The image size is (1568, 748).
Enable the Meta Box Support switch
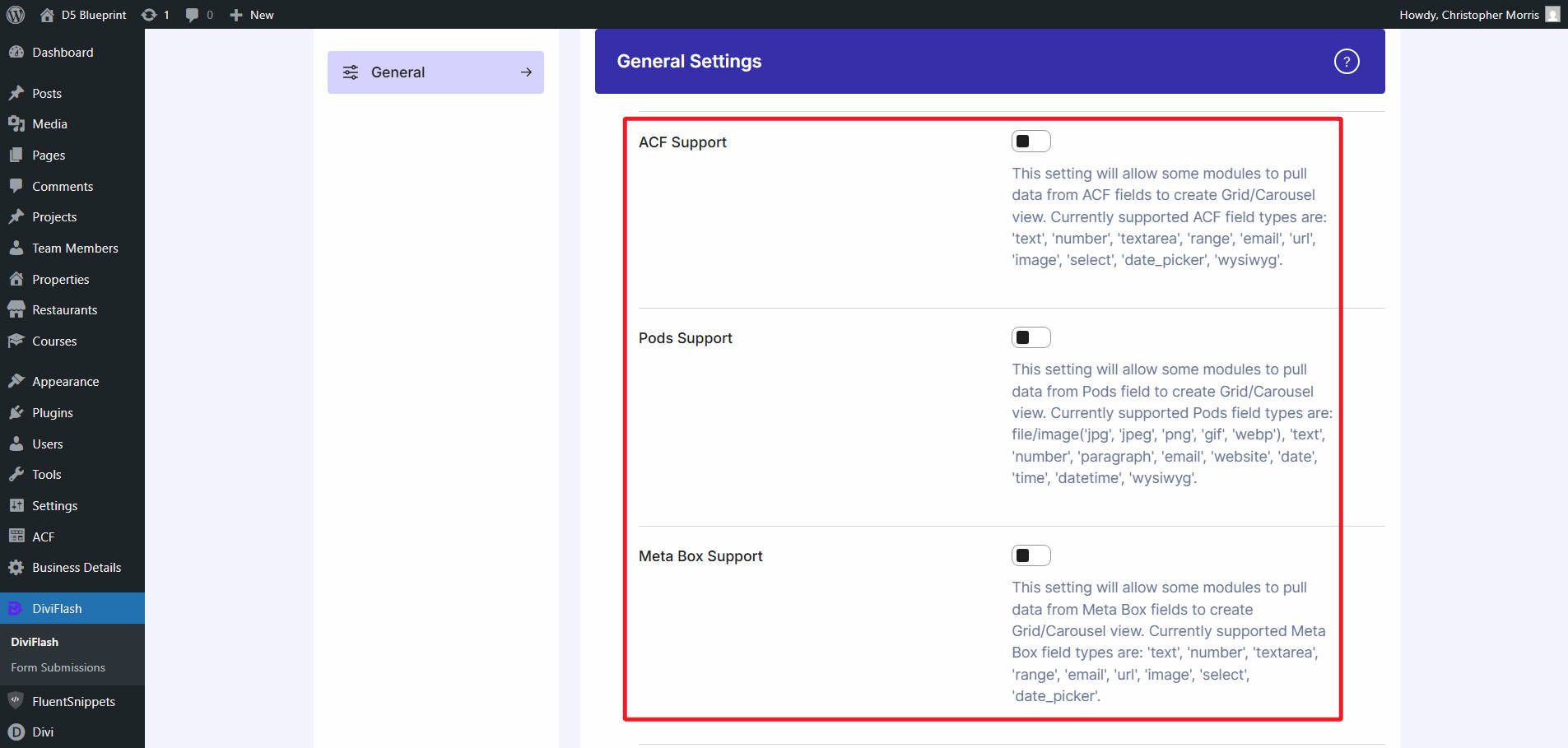[1031, 555]
